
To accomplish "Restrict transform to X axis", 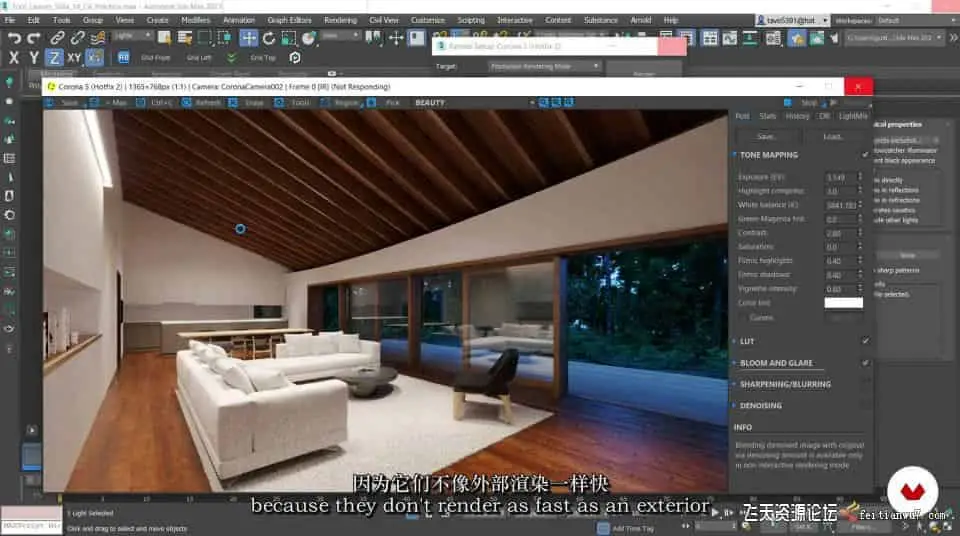I will click(x=14, y=58).
